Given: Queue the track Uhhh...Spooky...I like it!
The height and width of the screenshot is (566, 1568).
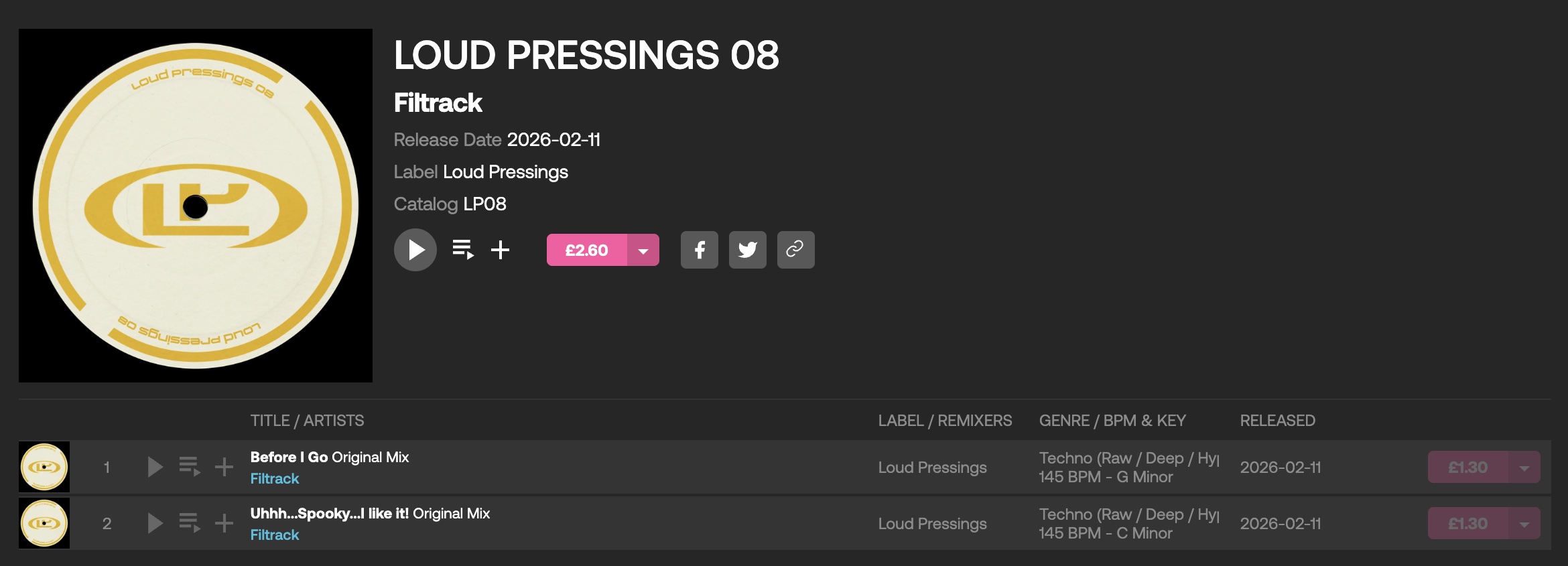Looking at the screenshot, I should (x=190, y=523).
